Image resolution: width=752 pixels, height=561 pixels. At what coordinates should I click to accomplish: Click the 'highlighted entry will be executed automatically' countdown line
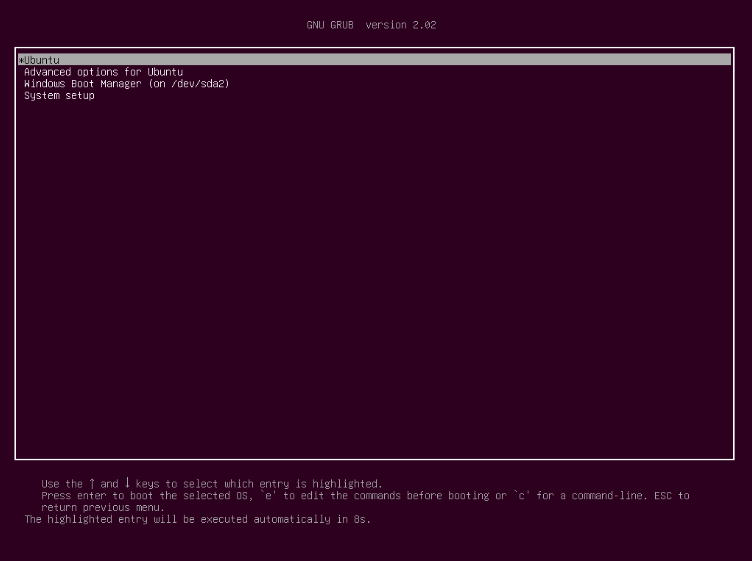pyautogui.click(x=198, y=519)
